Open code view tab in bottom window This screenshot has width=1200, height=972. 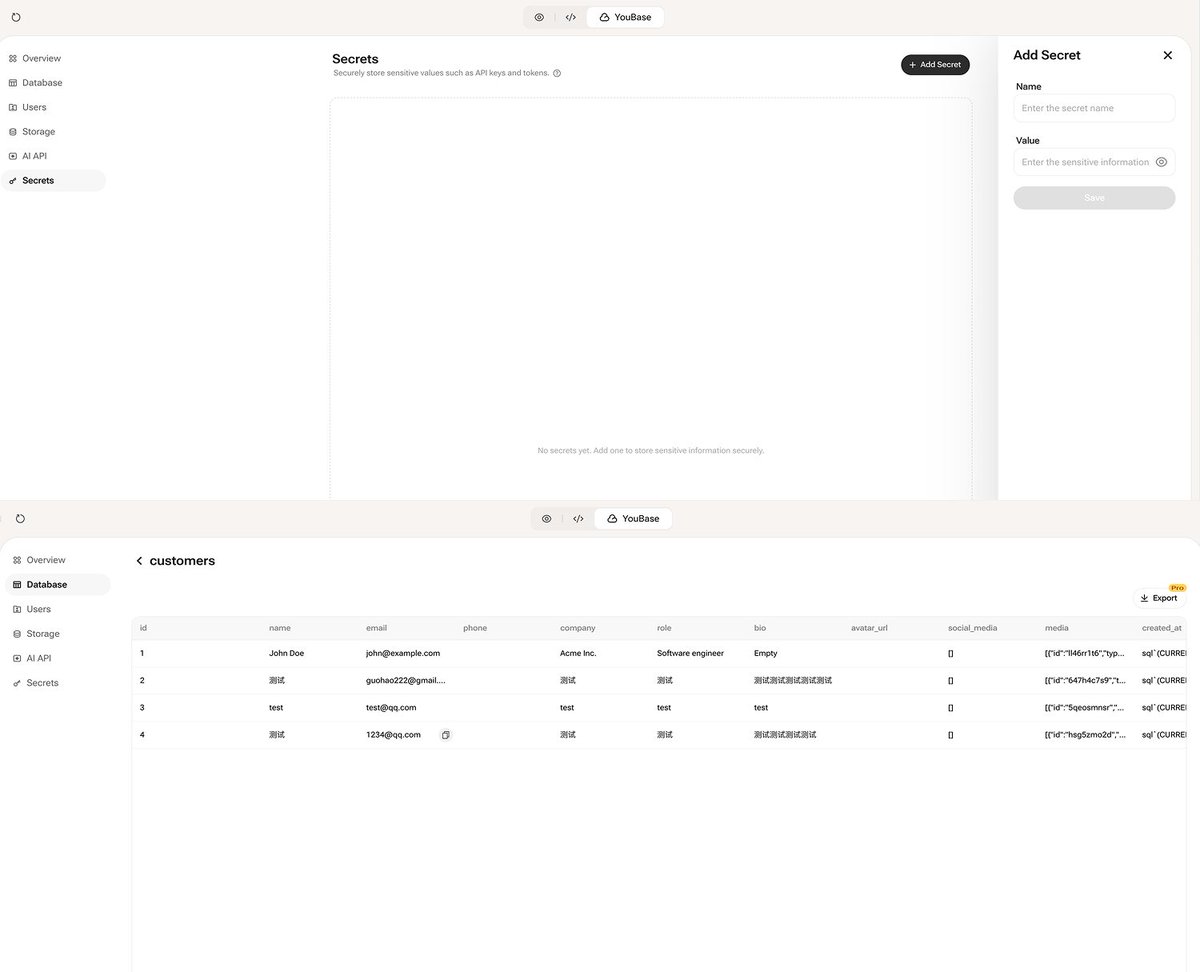[x=578, y=519]
